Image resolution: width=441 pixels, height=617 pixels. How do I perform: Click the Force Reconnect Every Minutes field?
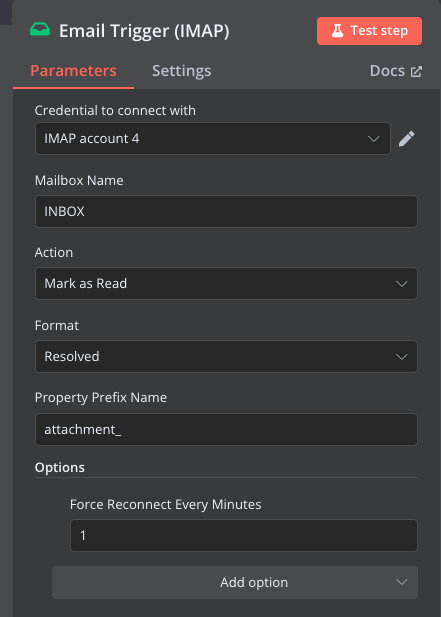[x=244, y=536]
